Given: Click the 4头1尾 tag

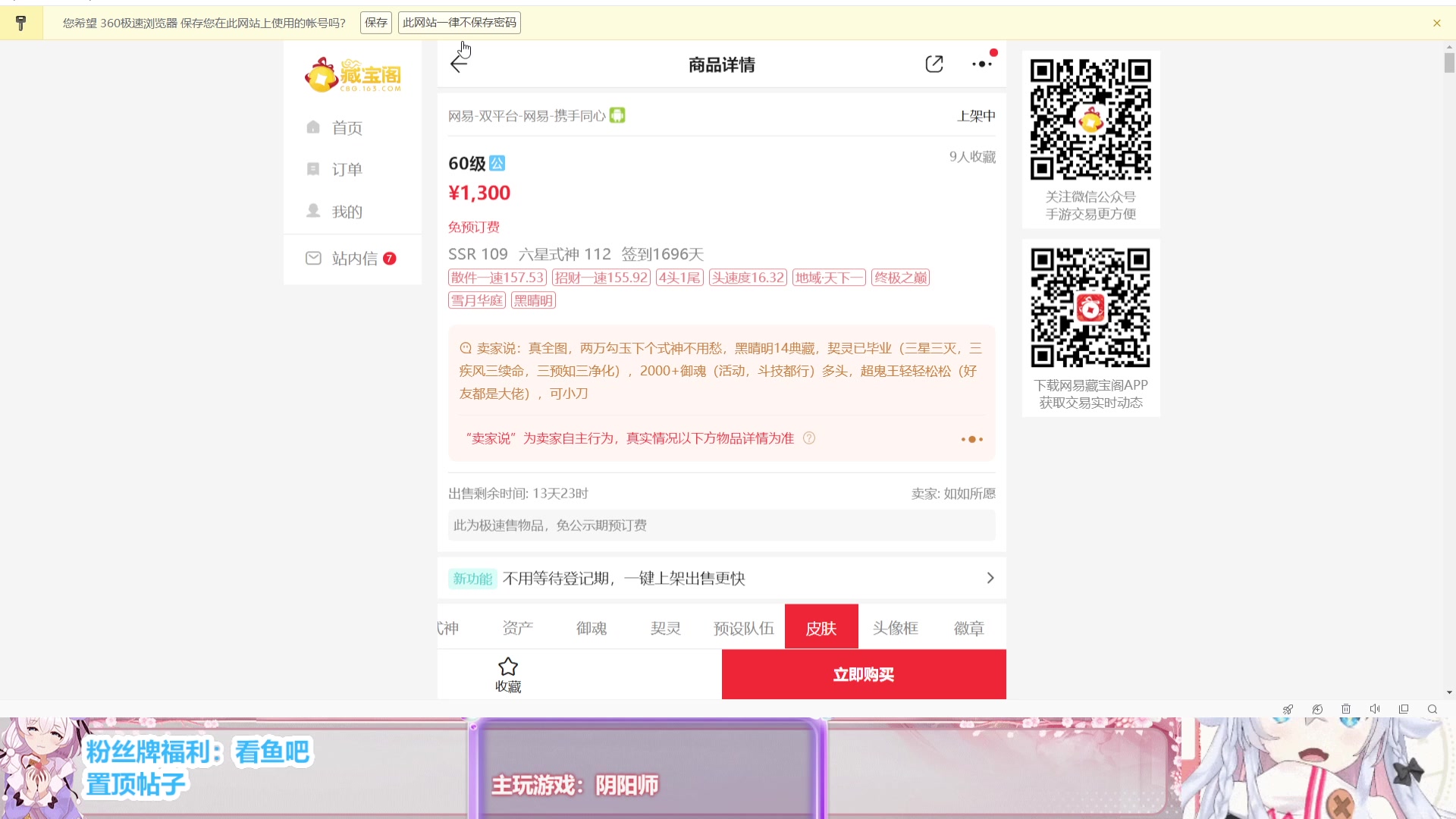Looking at the screenshot, I should coord(680,278).
